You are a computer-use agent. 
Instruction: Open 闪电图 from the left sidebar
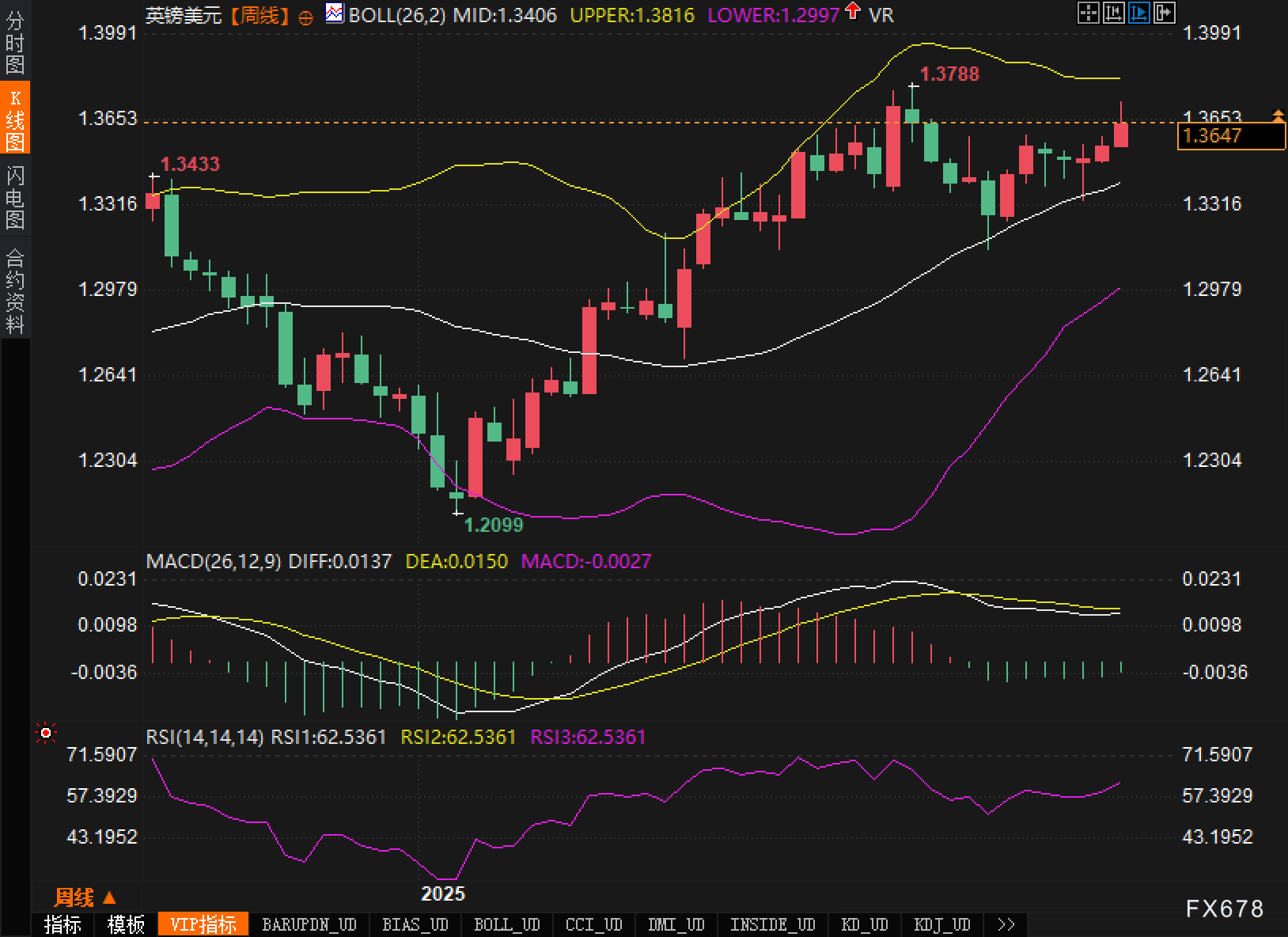tap(15, 196)
